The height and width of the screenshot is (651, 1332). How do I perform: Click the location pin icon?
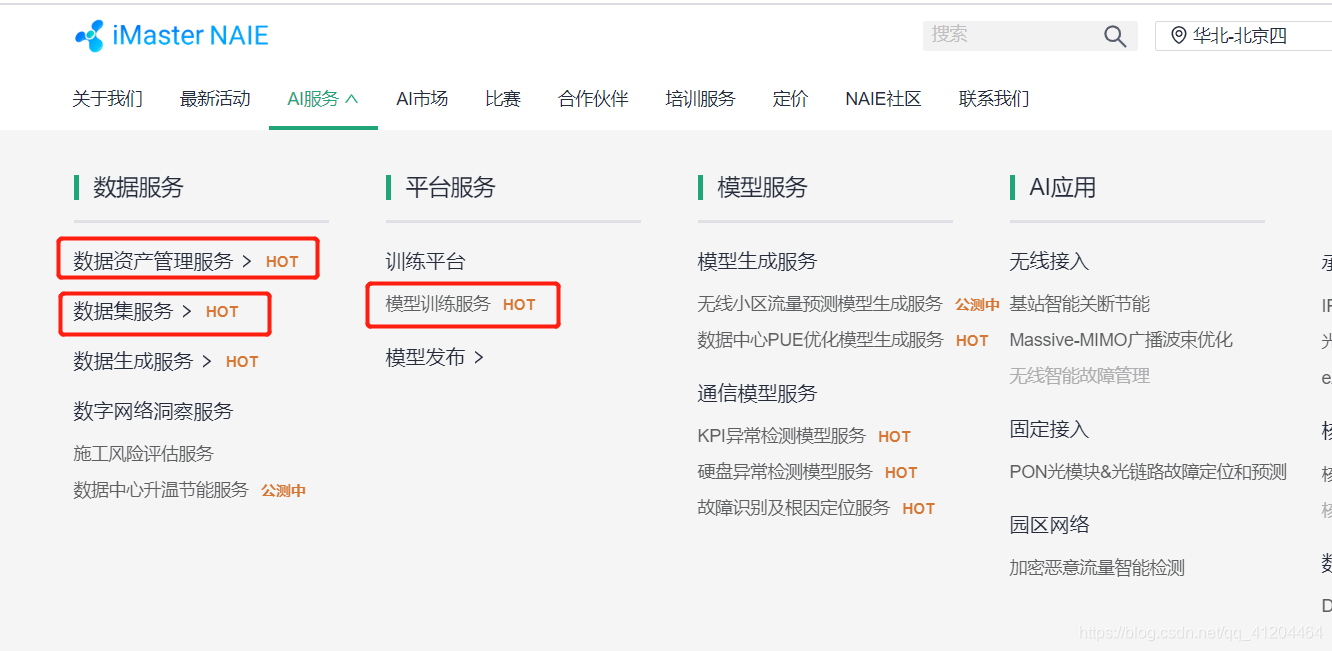(x=1179, y=36)
